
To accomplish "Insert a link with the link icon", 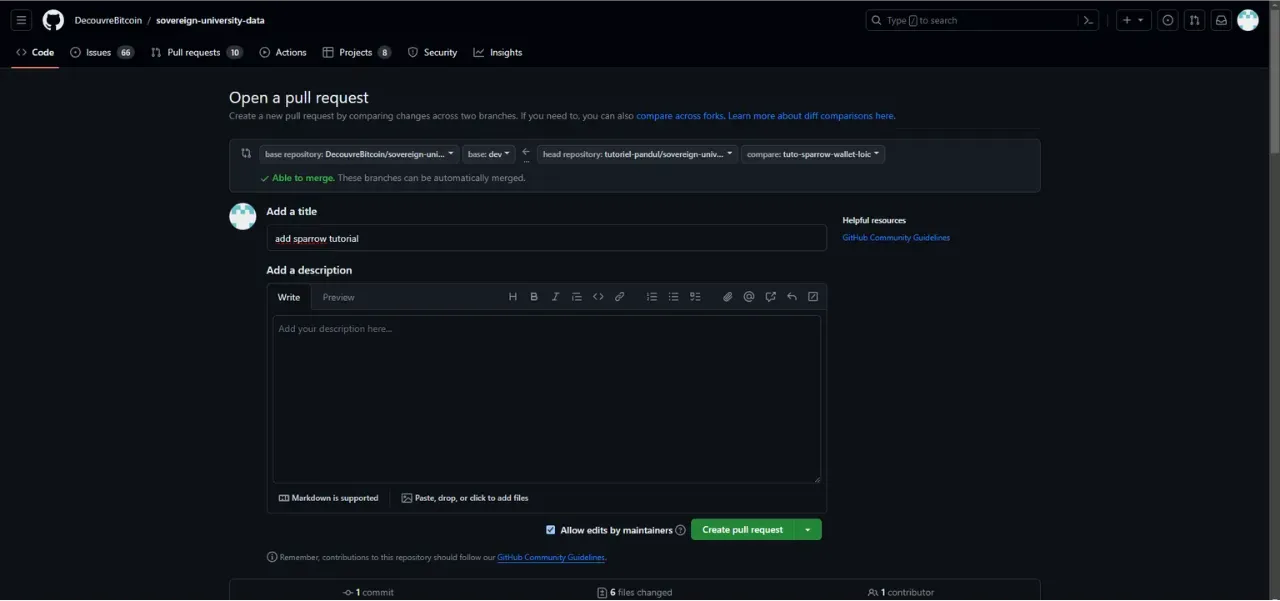I will 620,297.
